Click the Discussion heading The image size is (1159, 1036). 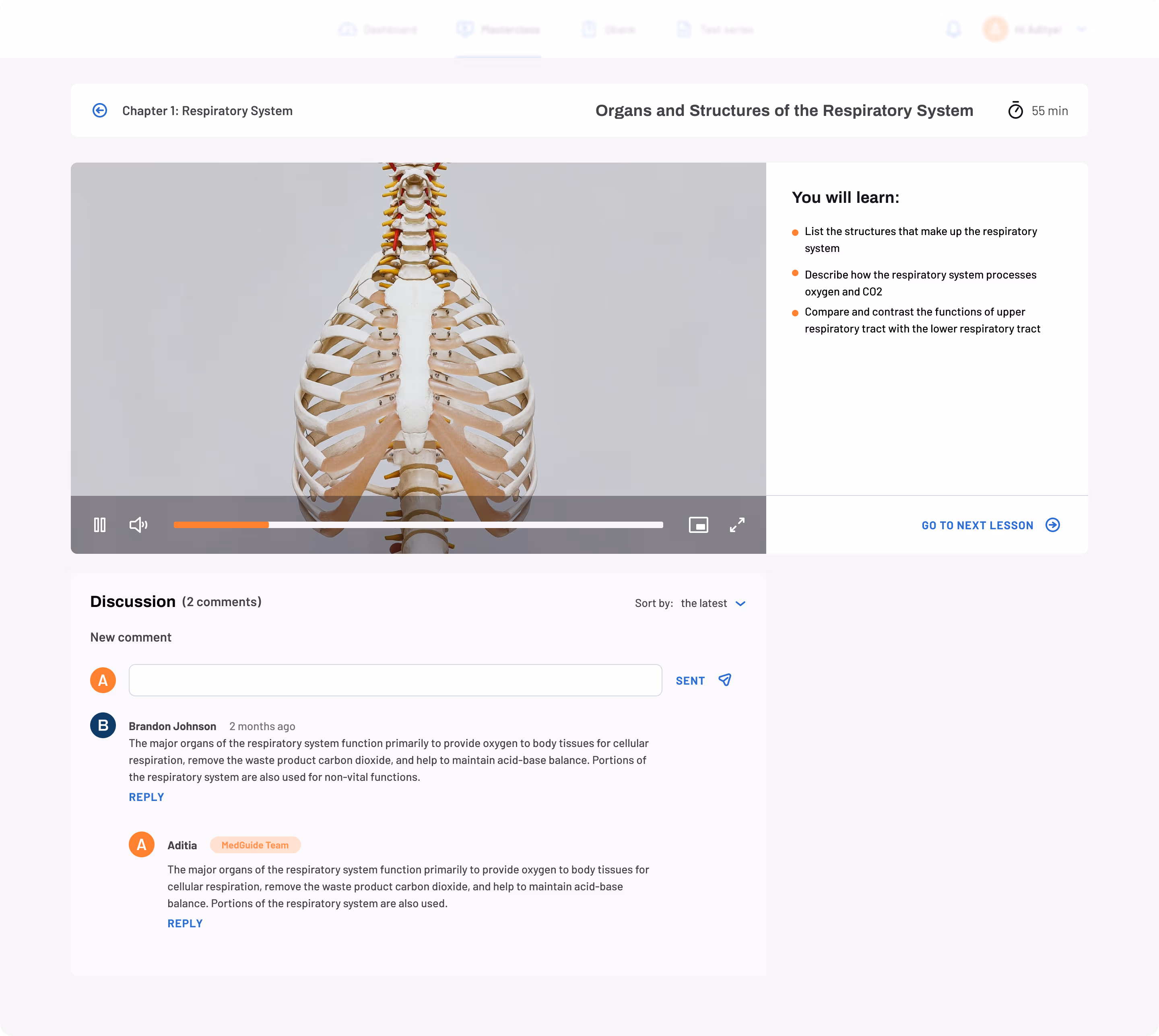(133, 602)
